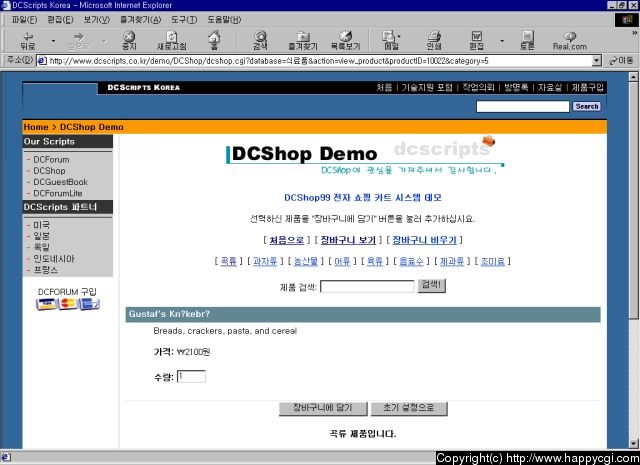This screenshot has height=465, width=640.
Task: Click the credit card icons under DCFORUM 구입
Action: [x=68, y=304]
